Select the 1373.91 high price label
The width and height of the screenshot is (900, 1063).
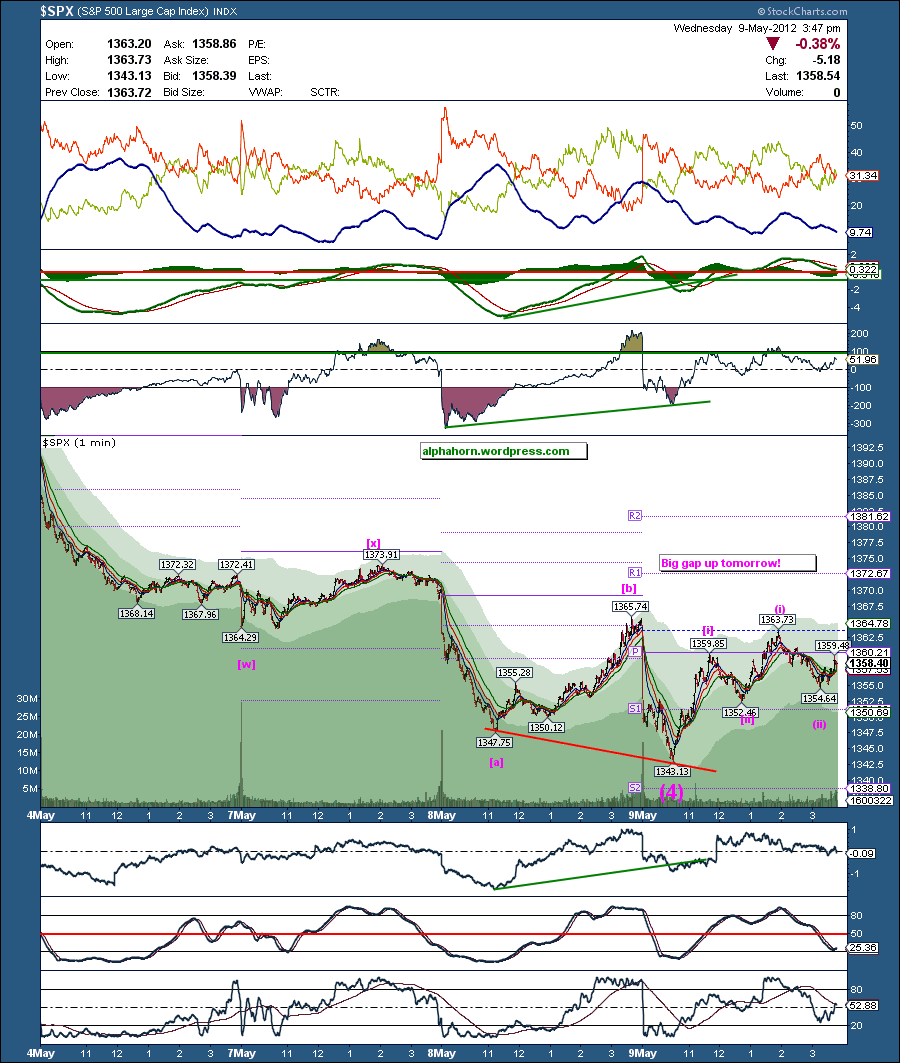tap(382, 555)
